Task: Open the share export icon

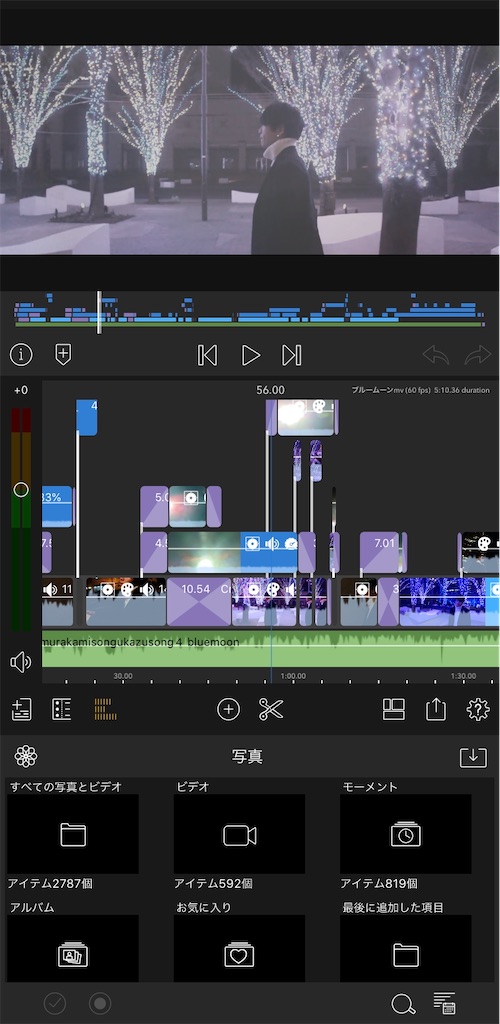Action: tap(436, 709)
